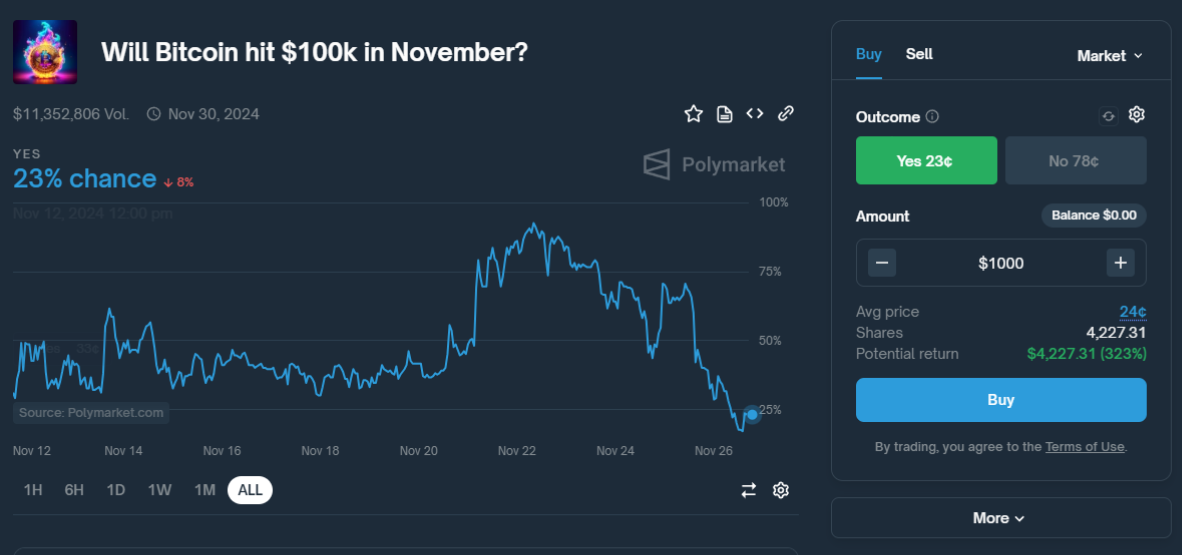Open the document icon next to star
This screenshot has width=1182, height=555.
pos(725,114)
